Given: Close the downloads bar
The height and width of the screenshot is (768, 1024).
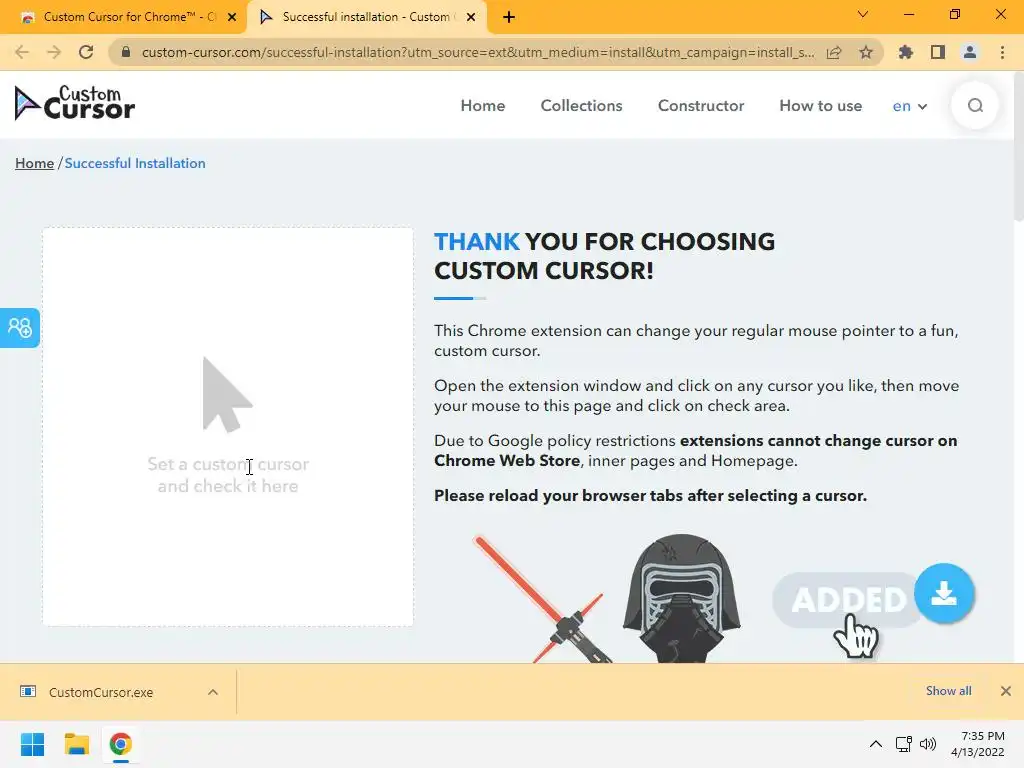Looking at the screenshot, I should tap(1006, 691).
